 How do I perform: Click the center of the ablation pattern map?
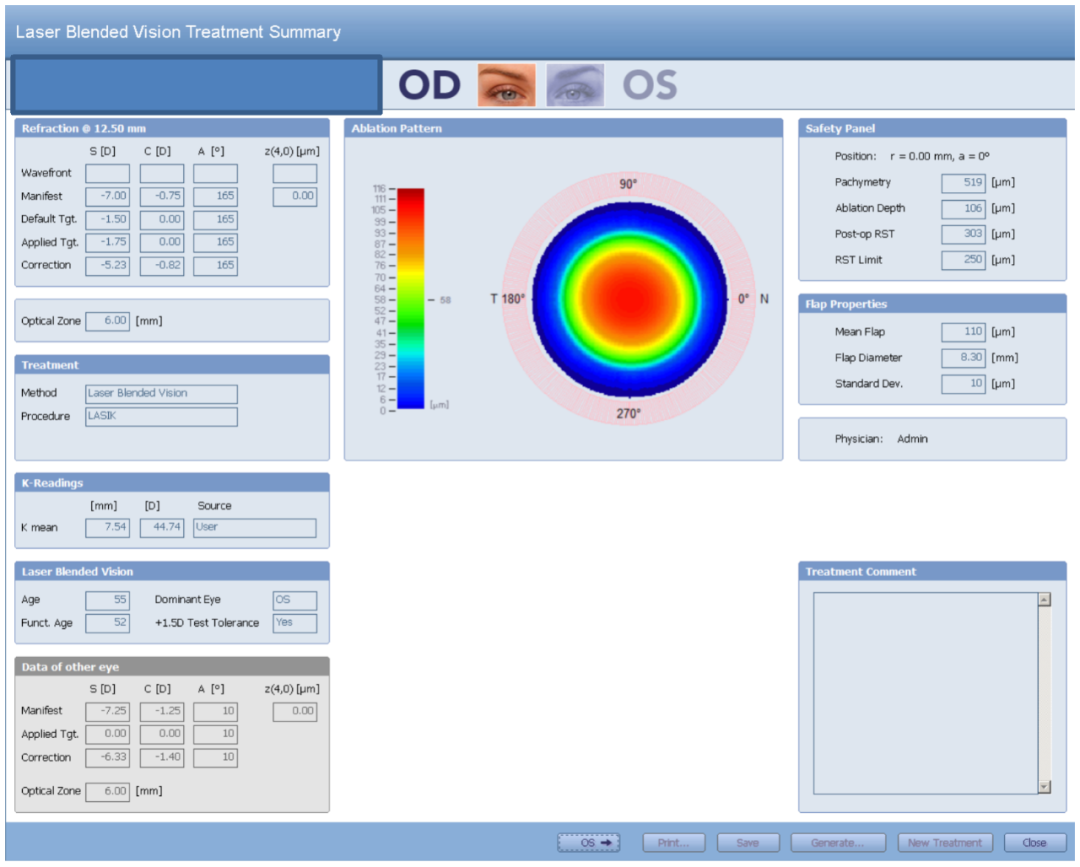(628, 298)
